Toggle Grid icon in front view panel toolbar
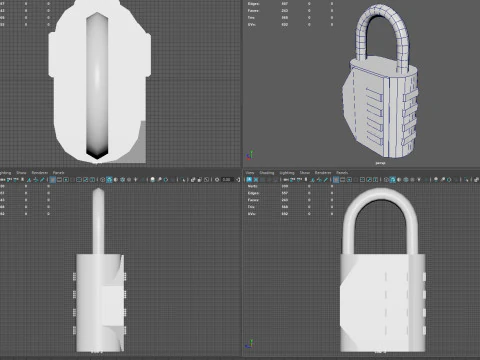The image size is (480, 360). (x=336, y=179)
